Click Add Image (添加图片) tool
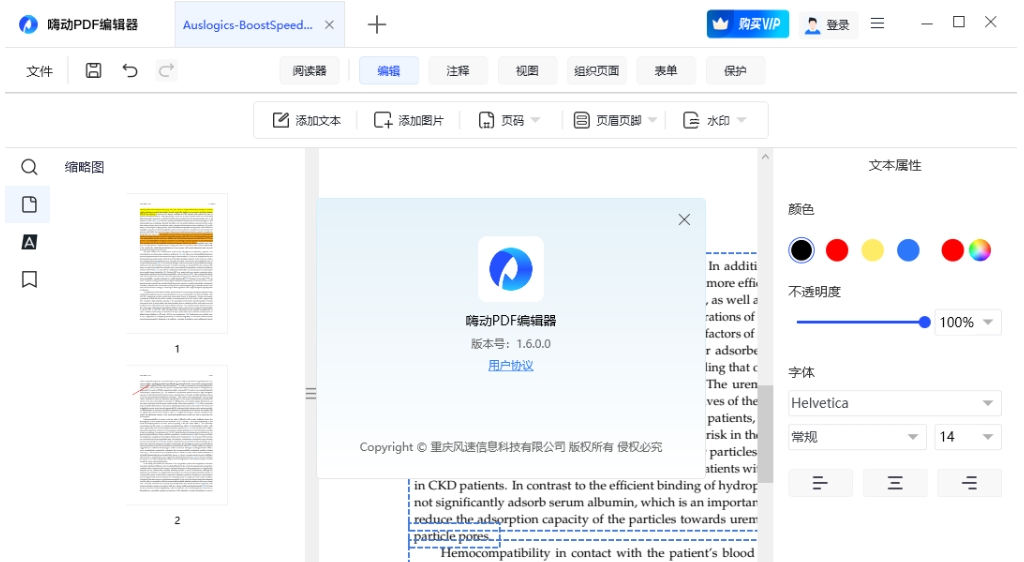 point(408,120)
